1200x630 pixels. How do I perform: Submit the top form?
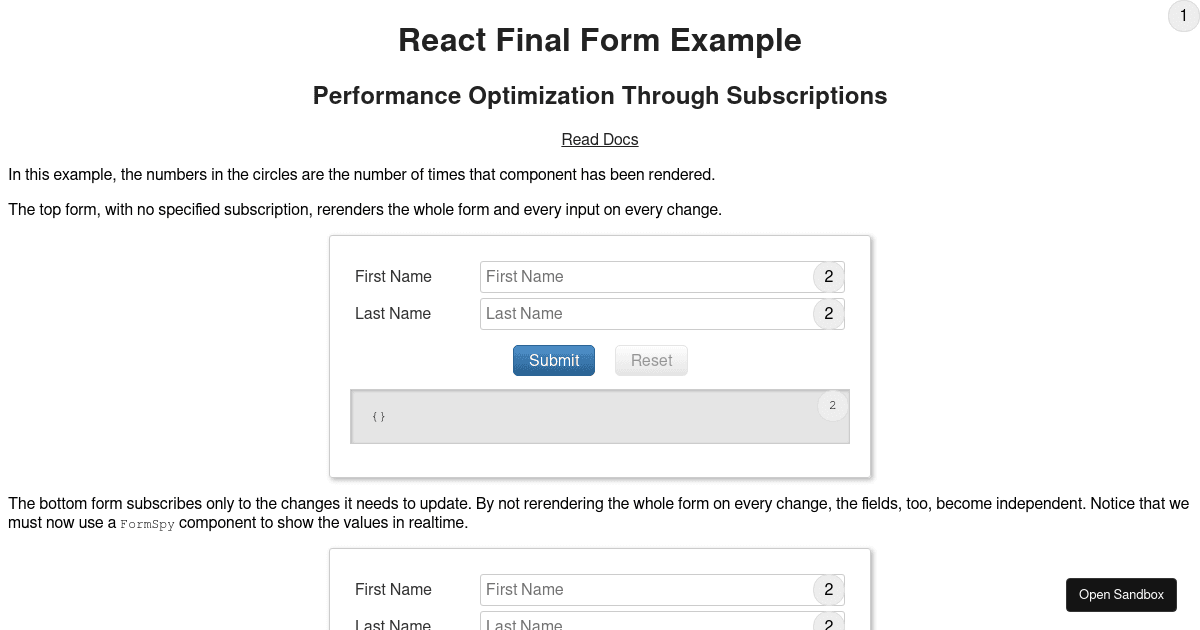553,360
